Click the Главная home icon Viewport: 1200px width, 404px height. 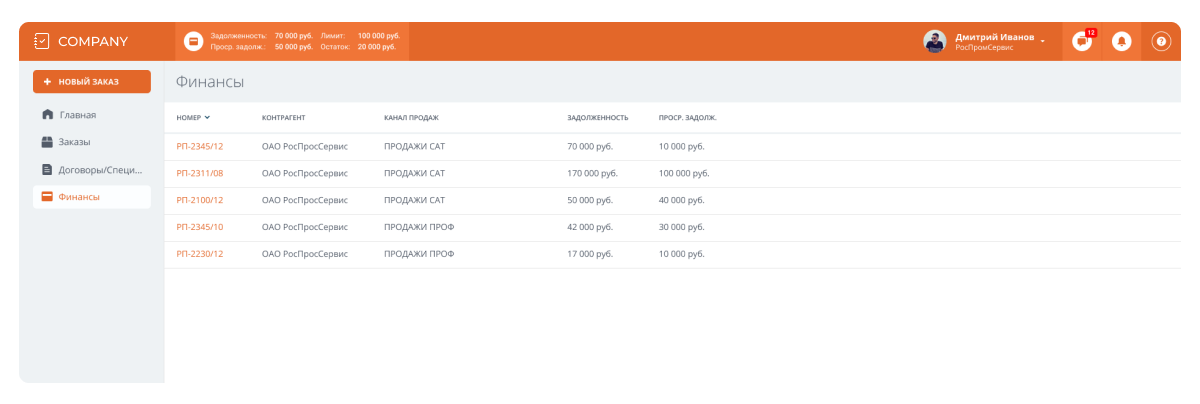point(47,115)
